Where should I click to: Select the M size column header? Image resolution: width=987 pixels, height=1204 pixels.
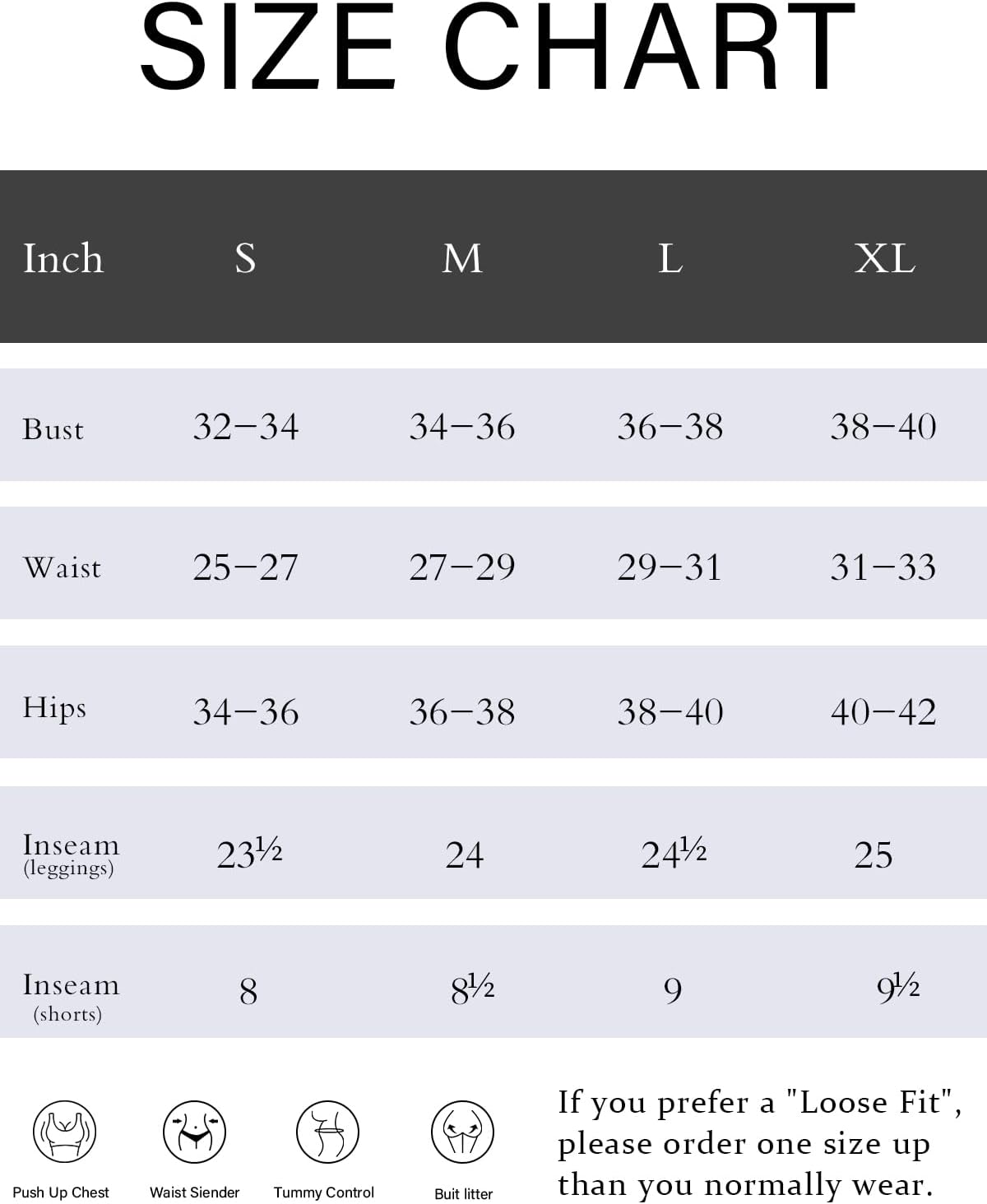[x=462, y=258]
